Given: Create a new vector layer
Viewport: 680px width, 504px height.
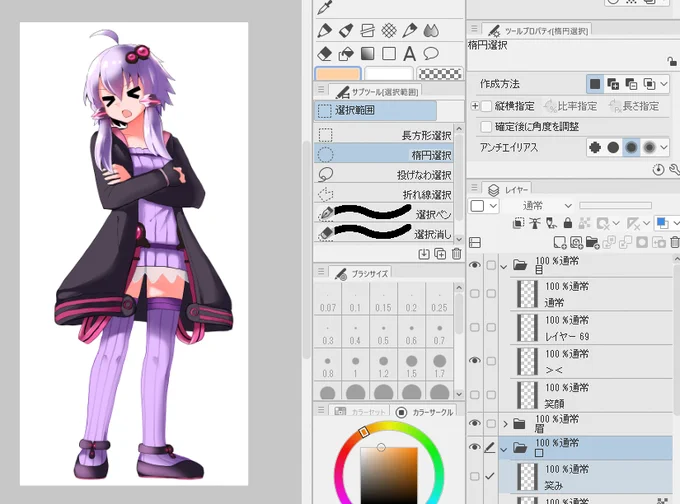Looking at the screenshot, I should [576, 242].
